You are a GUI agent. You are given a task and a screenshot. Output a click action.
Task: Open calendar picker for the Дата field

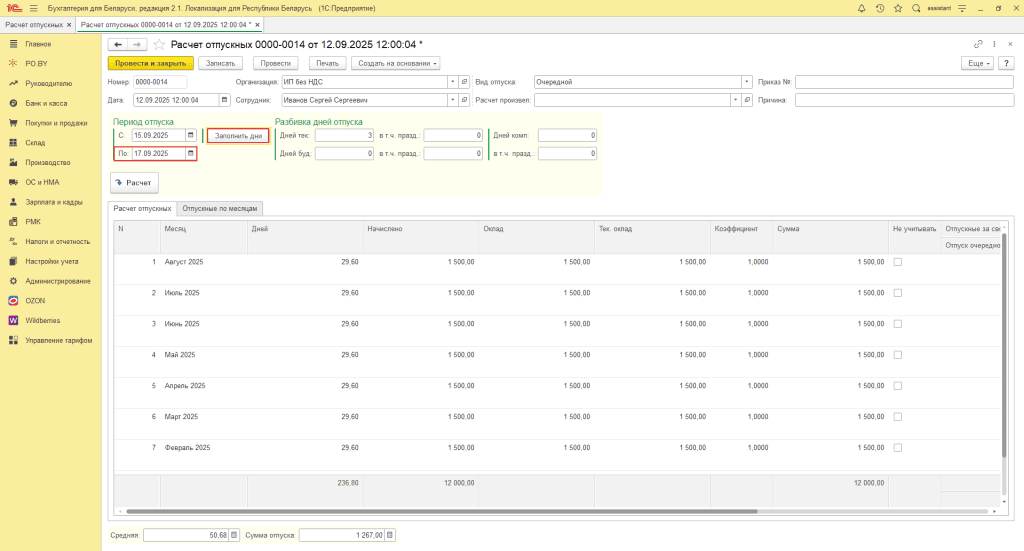(224, 100)
